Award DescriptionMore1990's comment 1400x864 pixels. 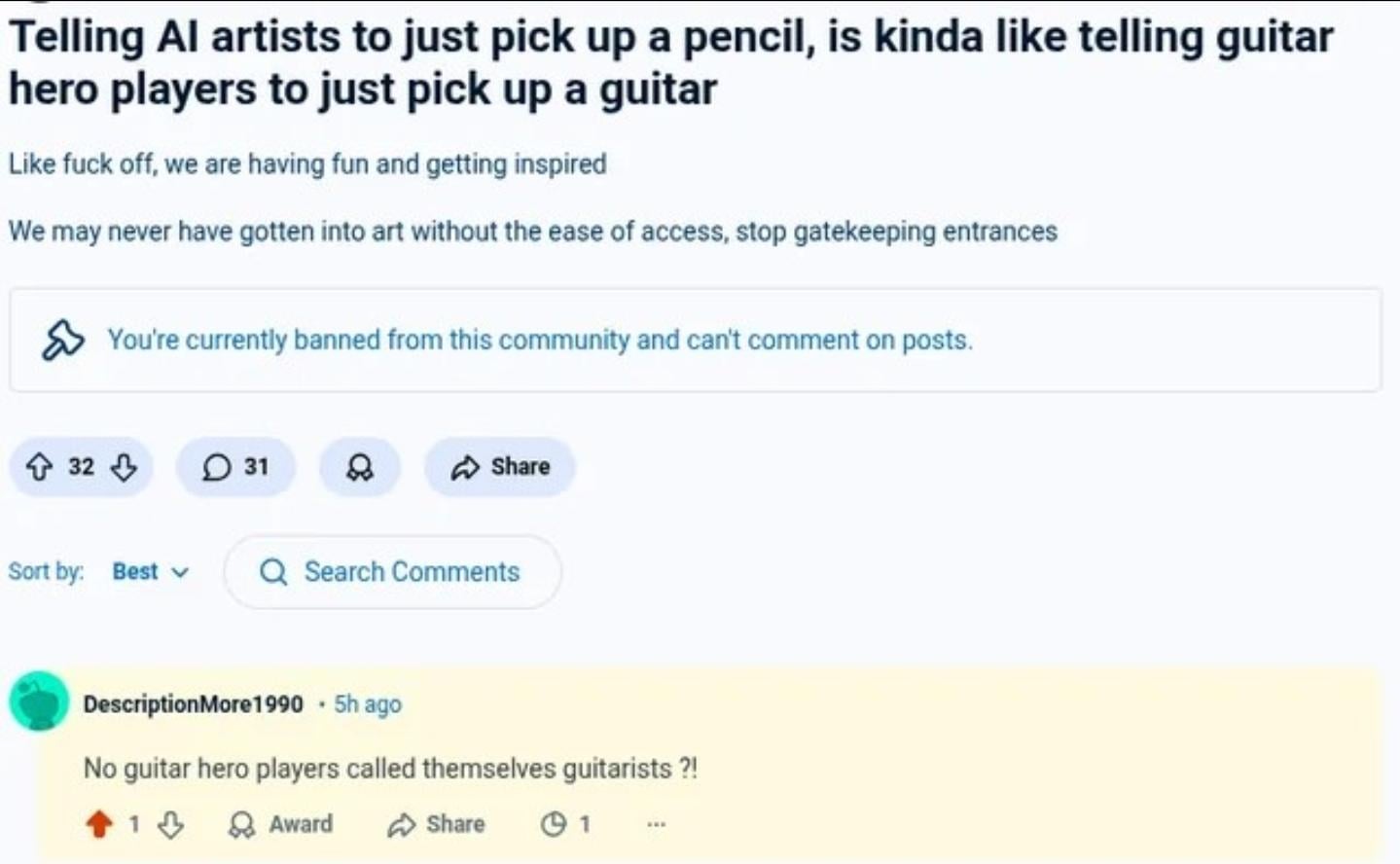(280, 824)
